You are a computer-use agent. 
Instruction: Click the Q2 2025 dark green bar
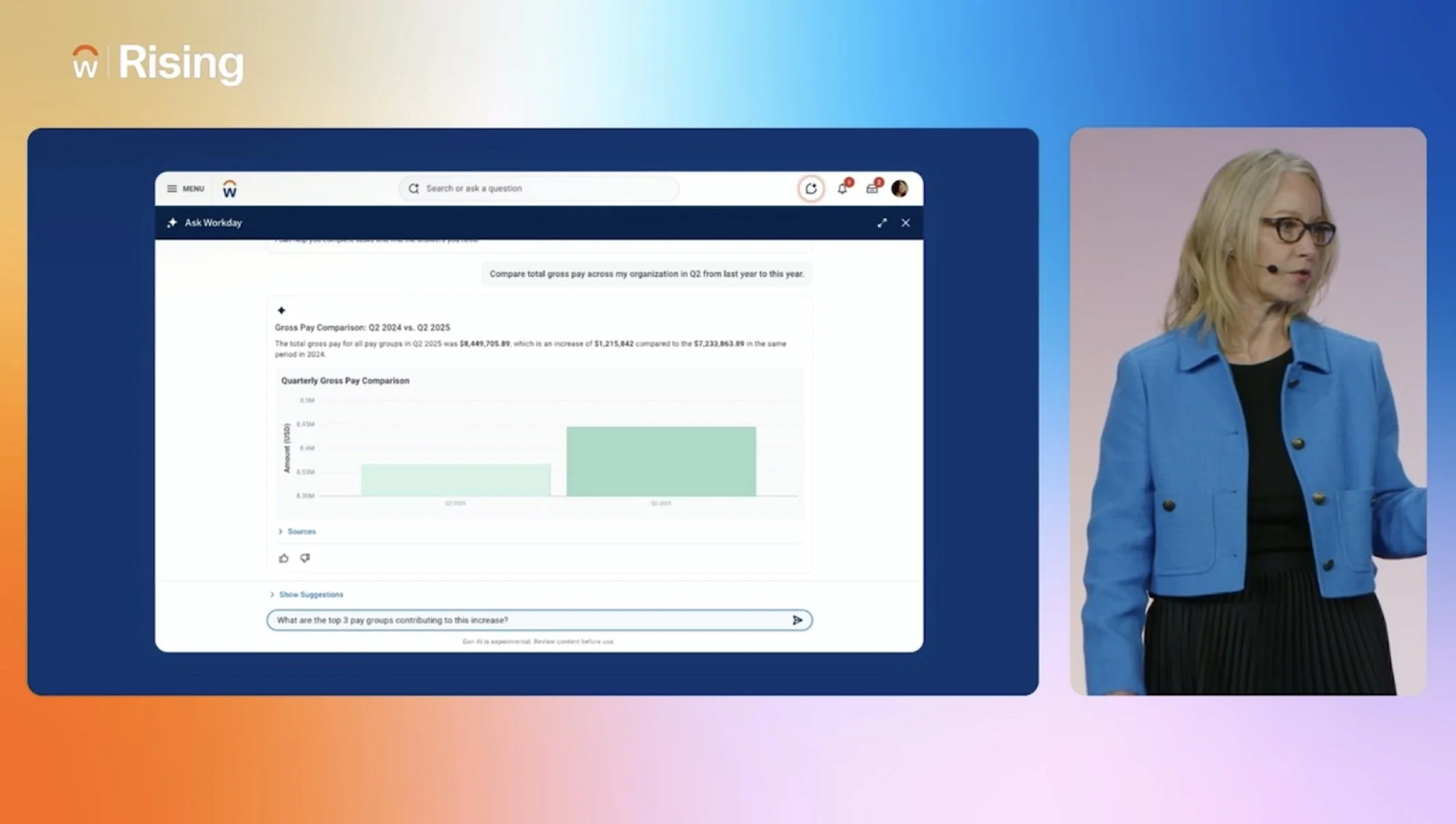point(661,461)
